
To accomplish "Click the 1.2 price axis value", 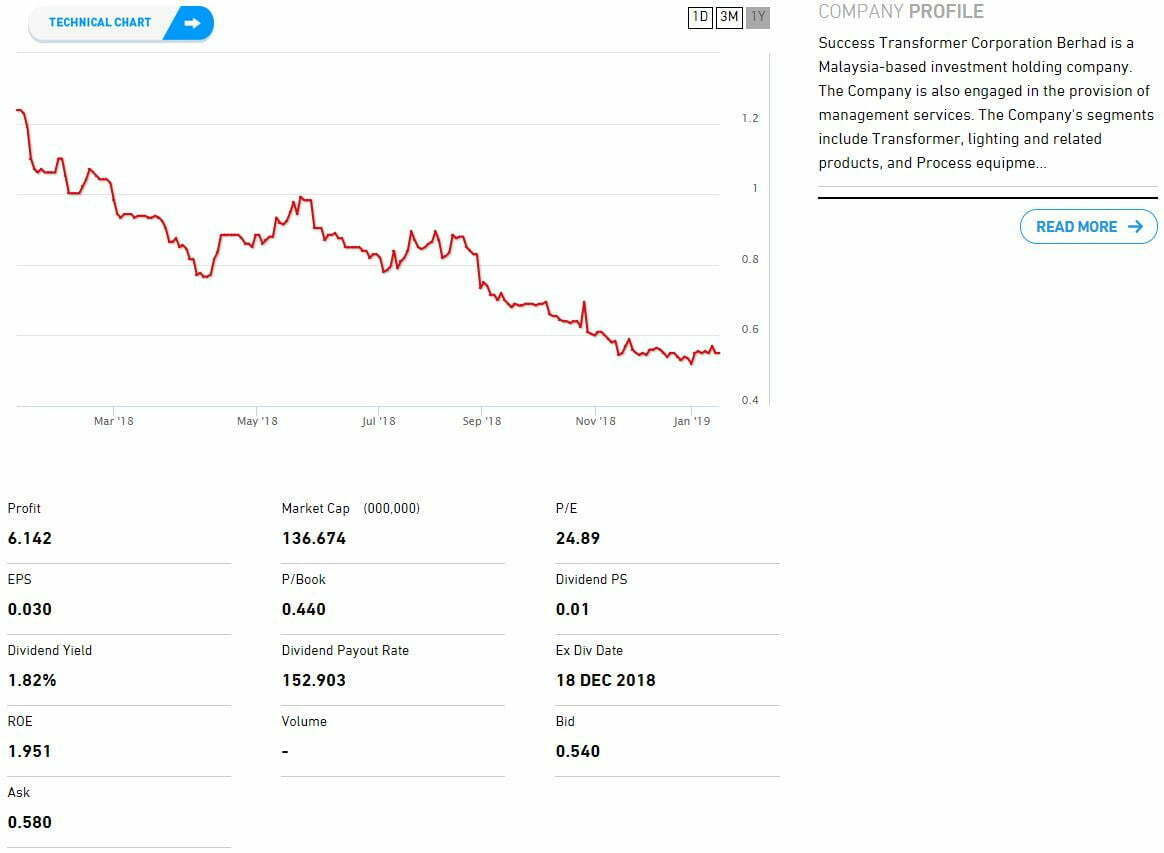I will click(x=750, y=118).
